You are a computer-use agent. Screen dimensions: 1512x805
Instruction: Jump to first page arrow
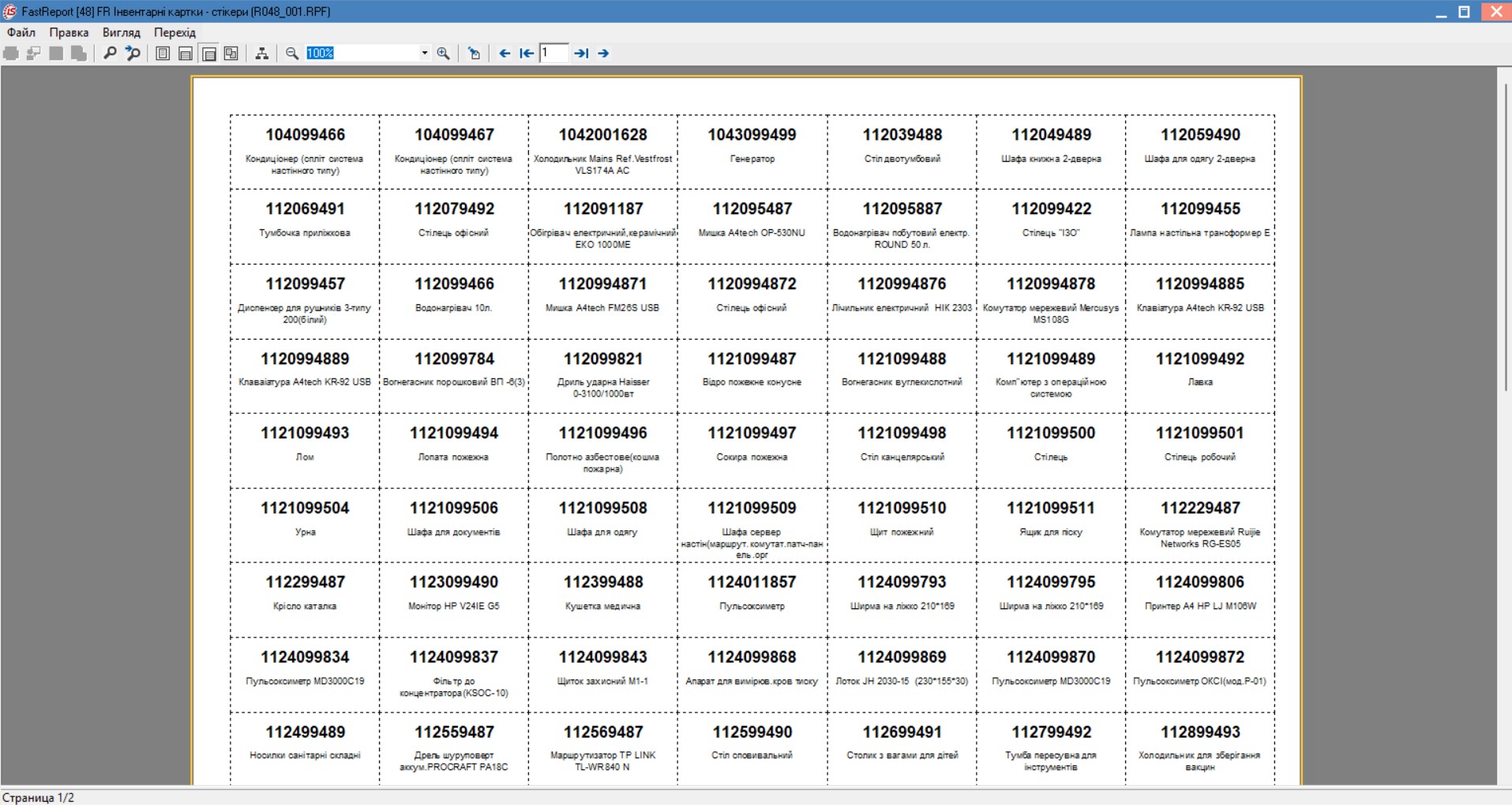click(527, 53)
